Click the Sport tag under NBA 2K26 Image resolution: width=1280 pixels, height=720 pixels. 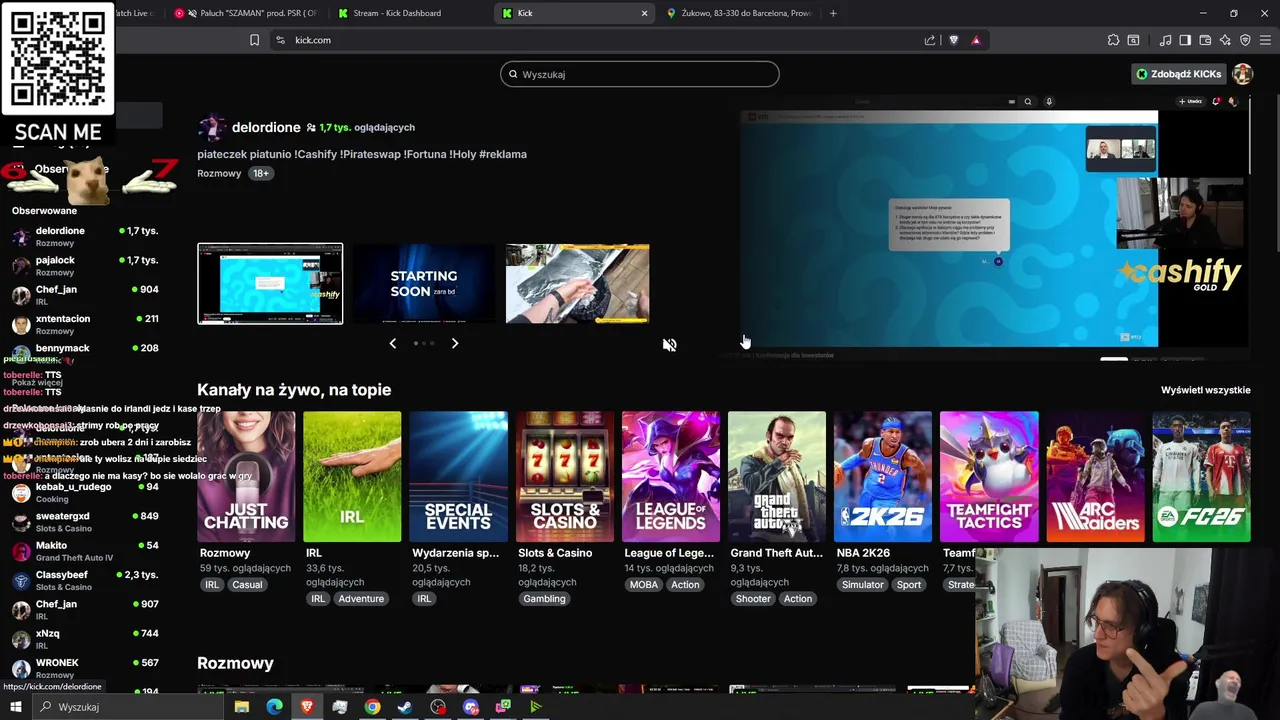point(909,585)
